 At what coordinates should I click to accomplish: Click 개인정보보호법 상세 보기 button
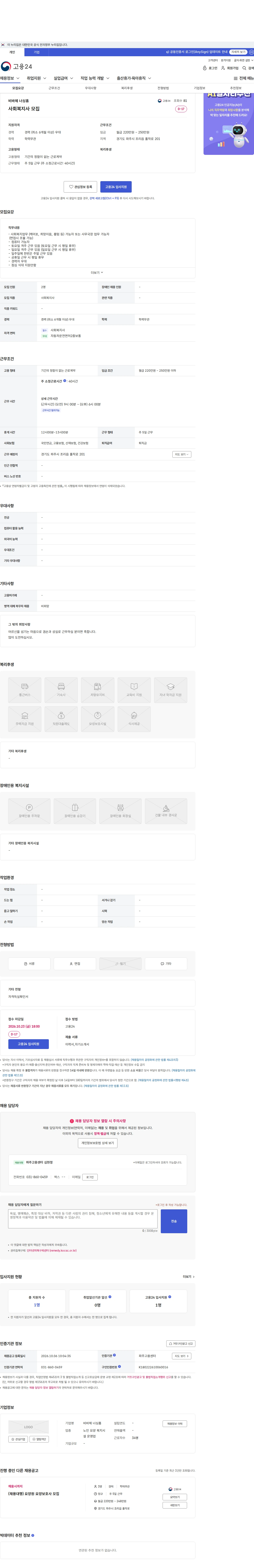(98, 1143)
